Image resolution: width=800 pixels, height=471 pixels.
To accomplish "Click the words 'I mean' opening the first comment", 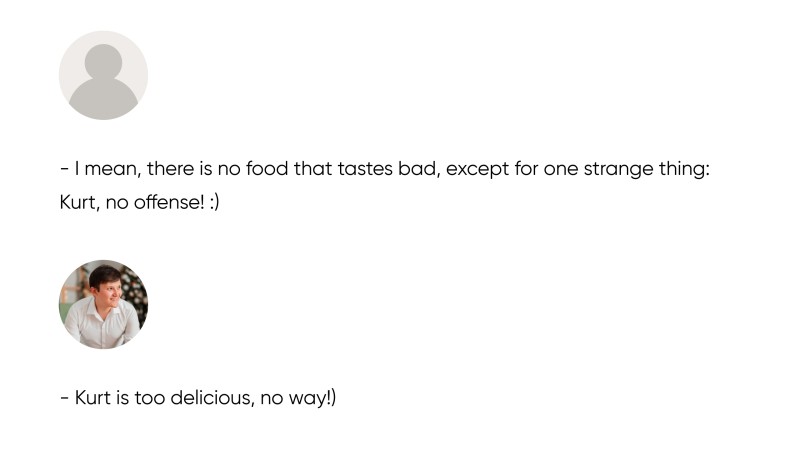I will click(x=108, y=169).
